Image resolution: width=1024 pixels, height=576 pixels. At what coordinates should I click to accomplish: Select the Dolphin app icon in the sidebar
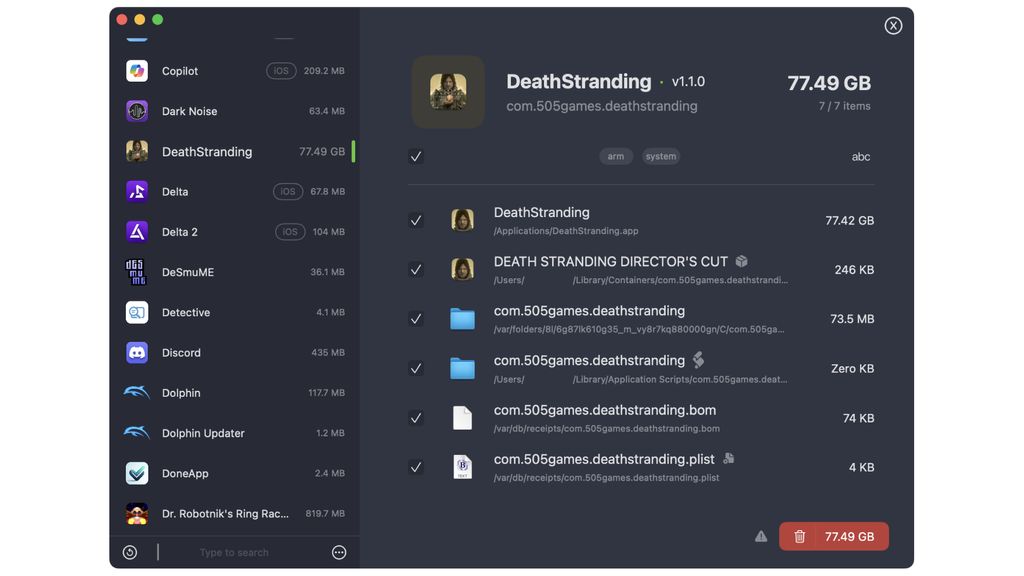137,392
